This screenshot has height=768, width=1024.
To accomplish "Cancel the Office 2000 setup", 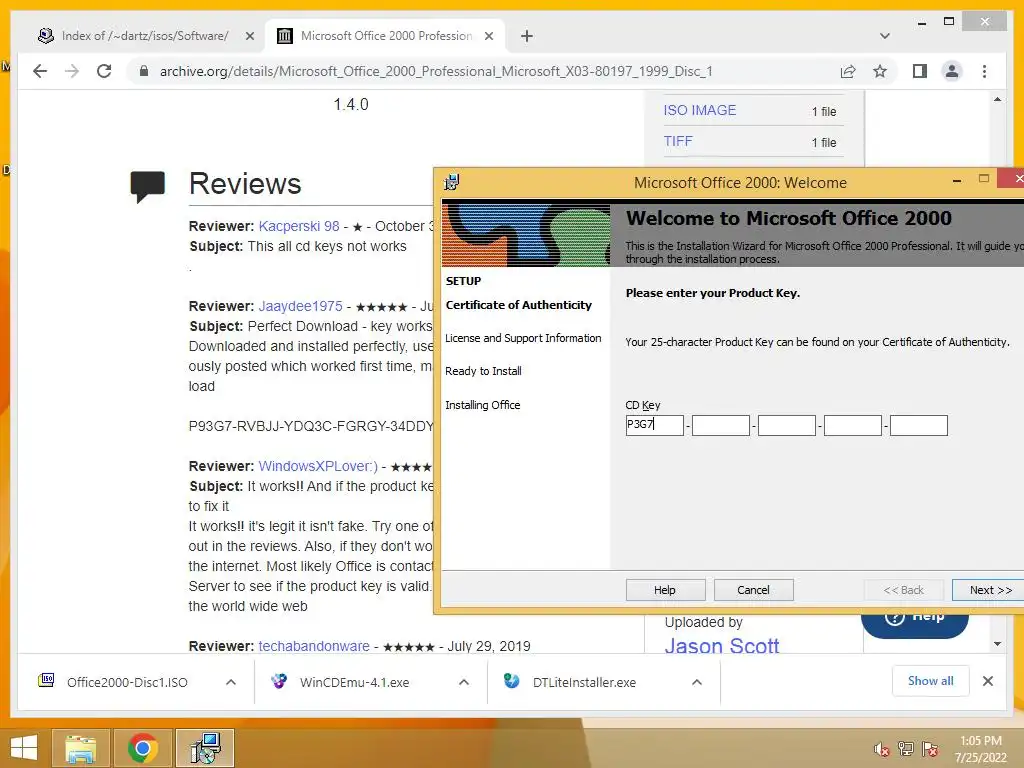I will point(753,590).
